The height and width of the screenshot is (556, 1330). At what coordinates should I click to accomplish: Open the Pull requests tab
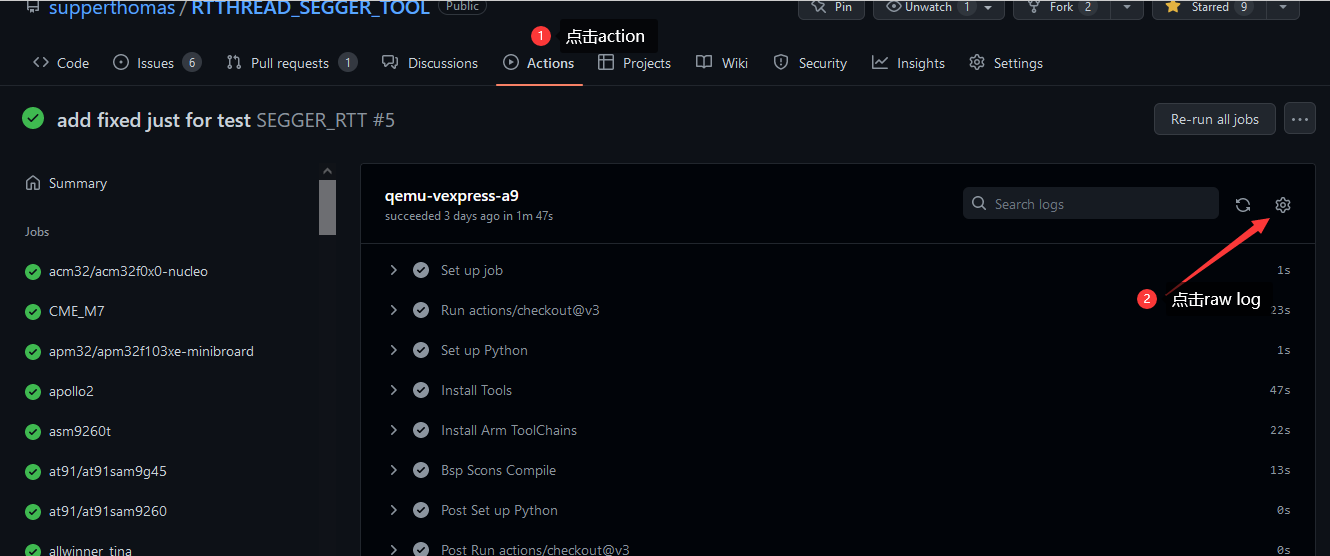tap(291, 63)
